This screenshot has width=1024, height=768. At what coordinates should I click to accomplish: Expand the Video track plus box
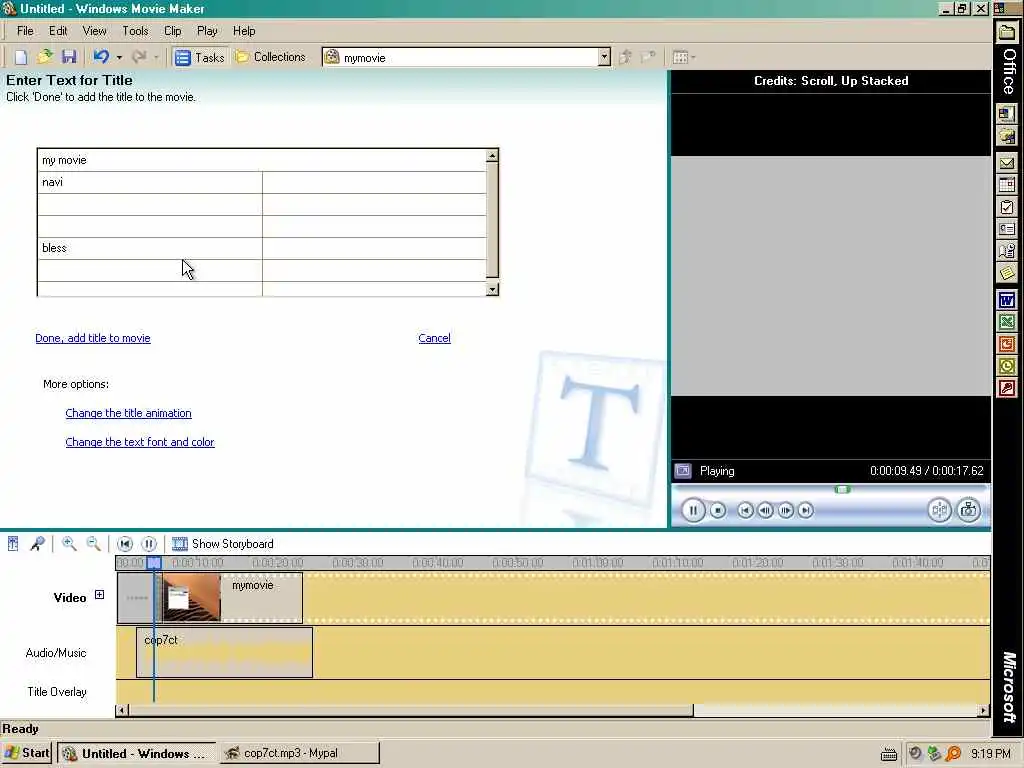tap(99, 594)
